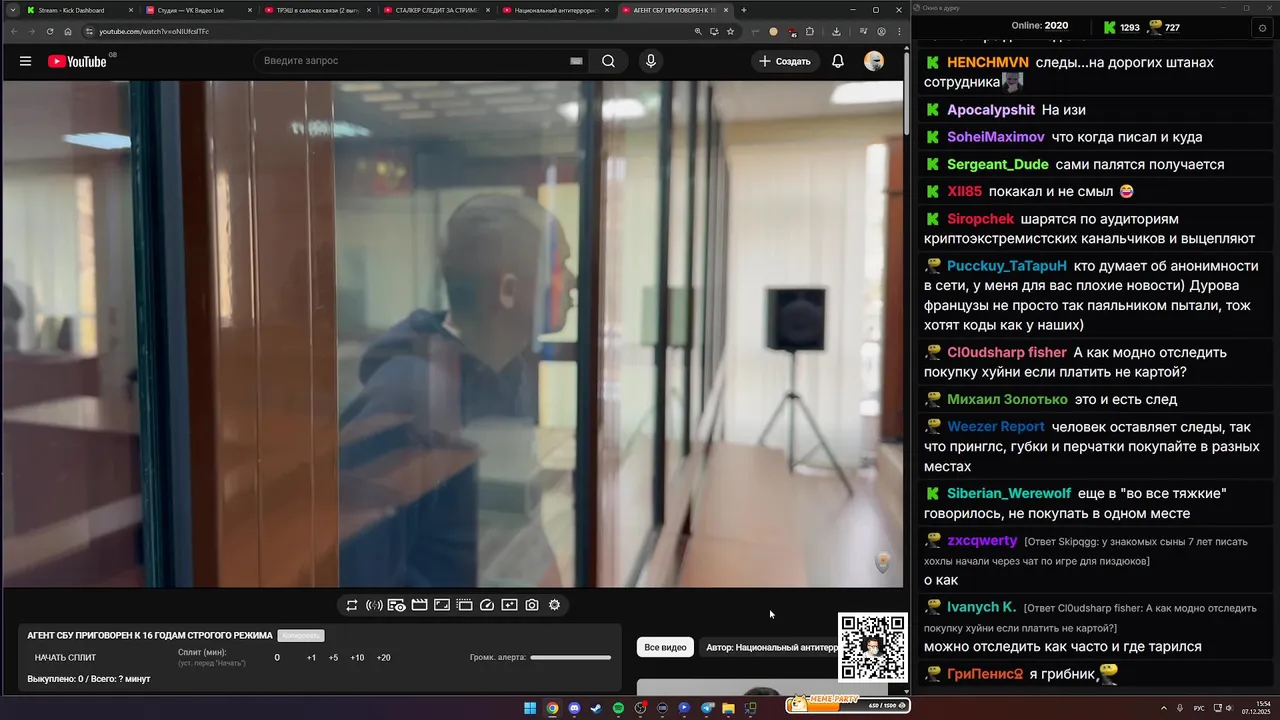Select the 'Все видео' filter chip
Image resolution: width=1280 pixels, height=720 pixels.
click(x=665, y=648)
